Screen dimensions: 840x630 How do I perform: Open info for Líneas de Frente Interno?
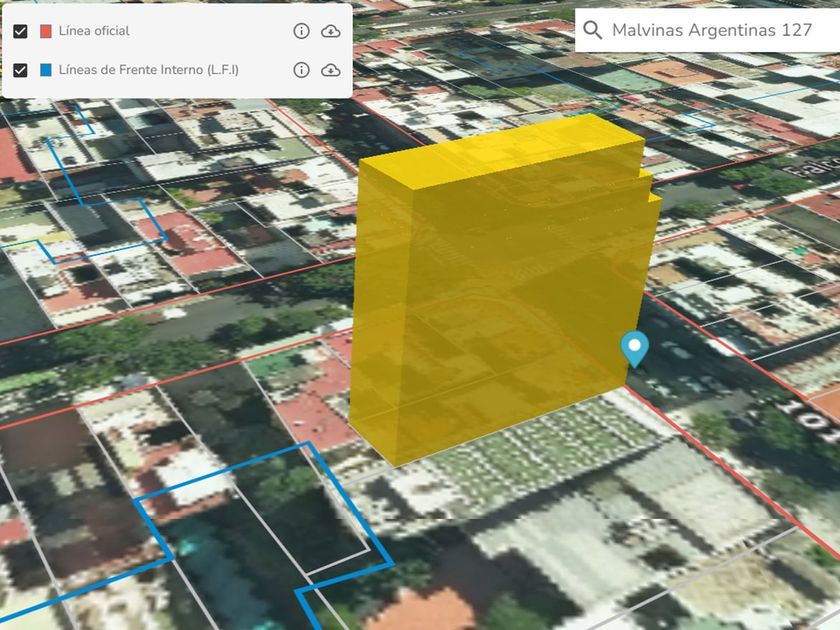click(x=301, y=70)
